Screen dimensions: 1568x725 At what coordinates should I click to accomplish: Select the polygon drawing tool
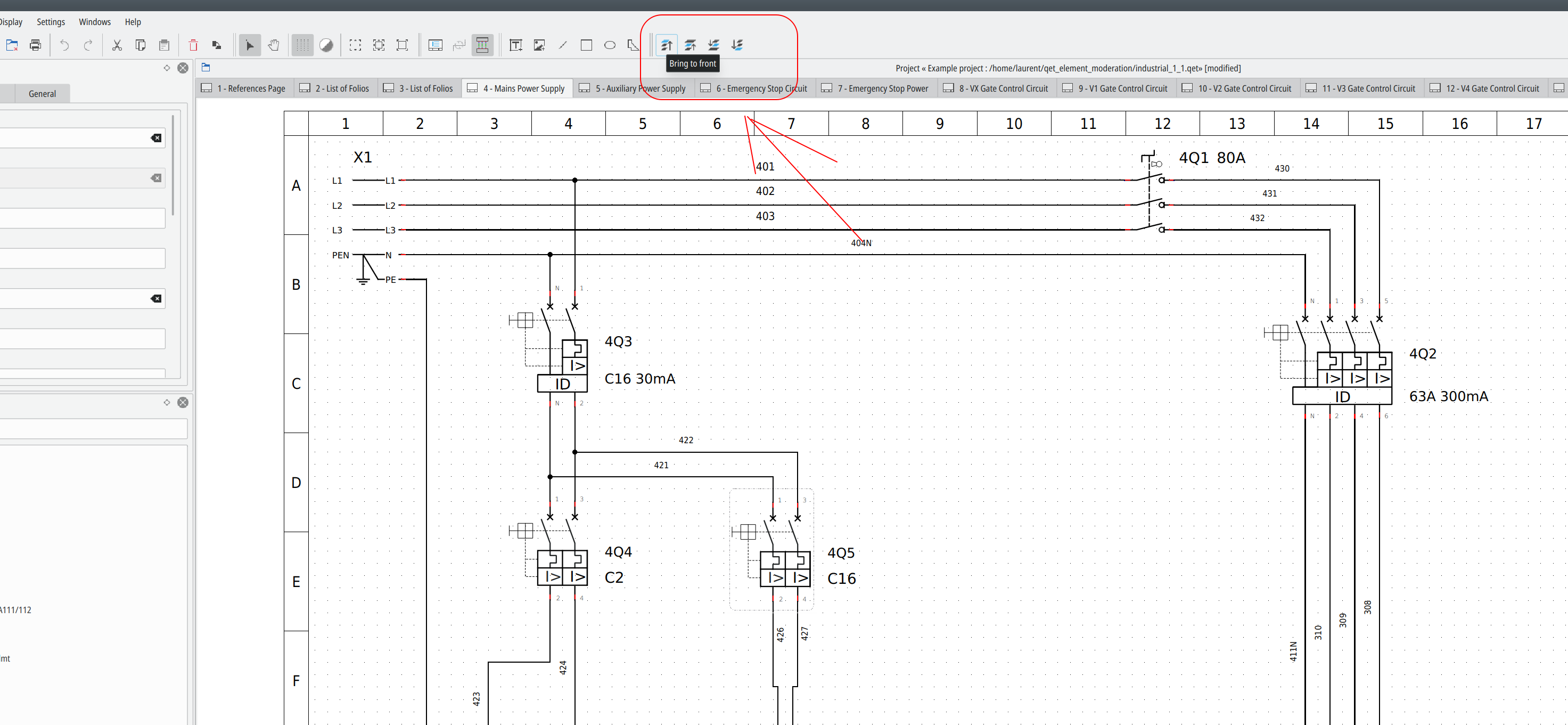click(x=633, y=45)
